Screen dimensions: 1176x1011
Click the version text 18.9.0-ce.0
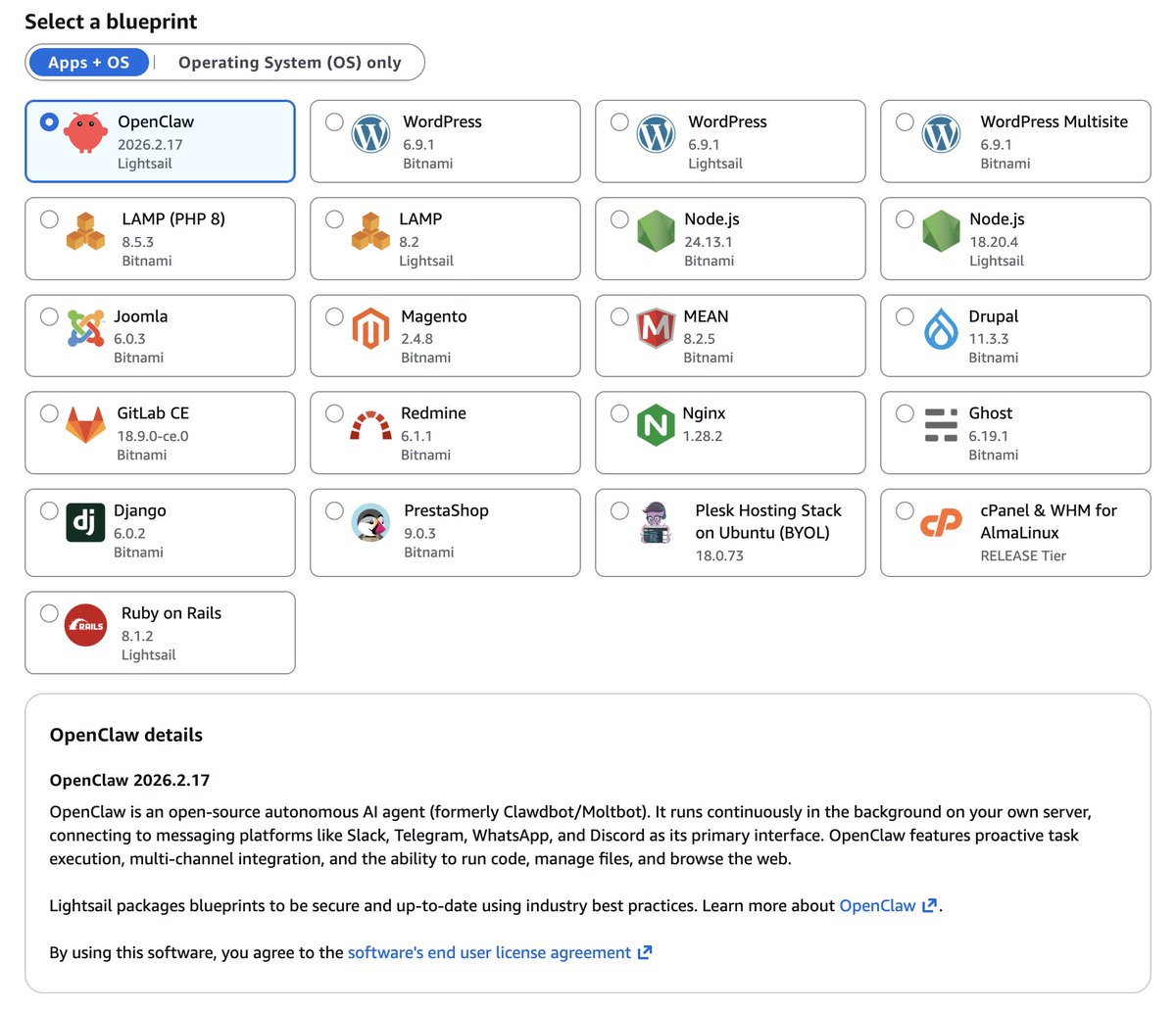[153, 436]
